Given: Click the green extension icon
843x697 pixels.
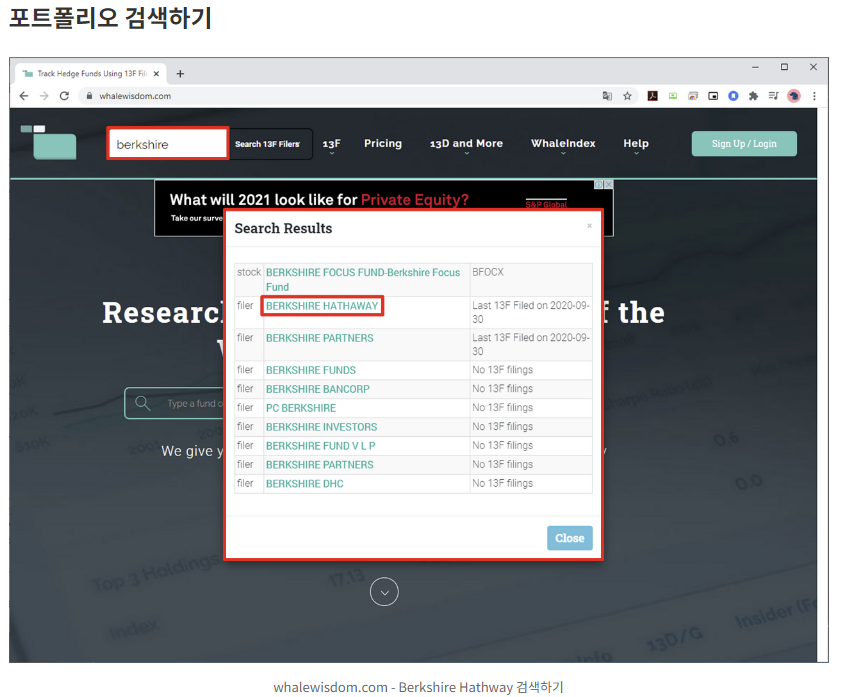Looking at the screenshot, I should 673,96.
